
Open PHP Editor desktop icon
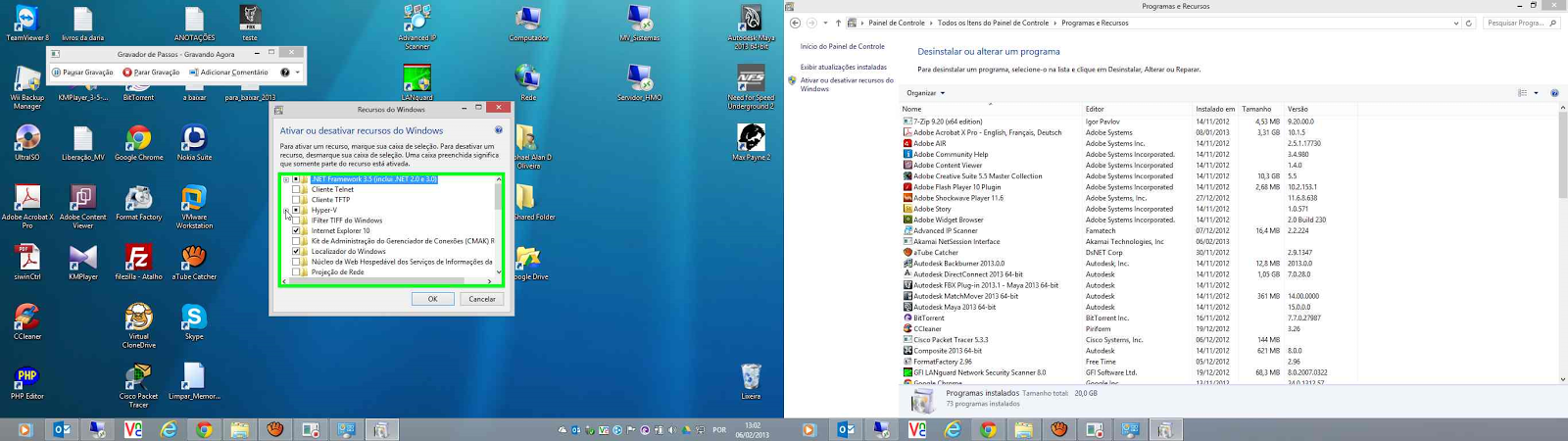[27, 382]
